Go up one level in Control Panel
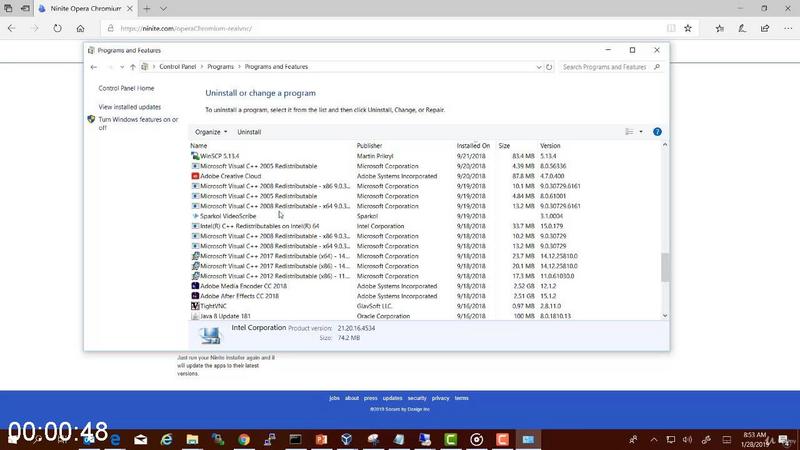The height and width of the screenshot is (450, 800). coord(133,67)
